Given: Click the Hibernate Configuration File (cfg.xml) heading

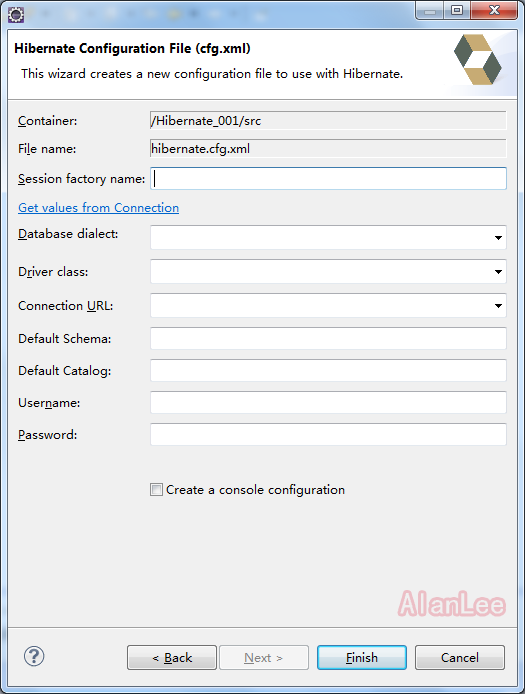Looking at the screenshot, I should tap(132, 48).
